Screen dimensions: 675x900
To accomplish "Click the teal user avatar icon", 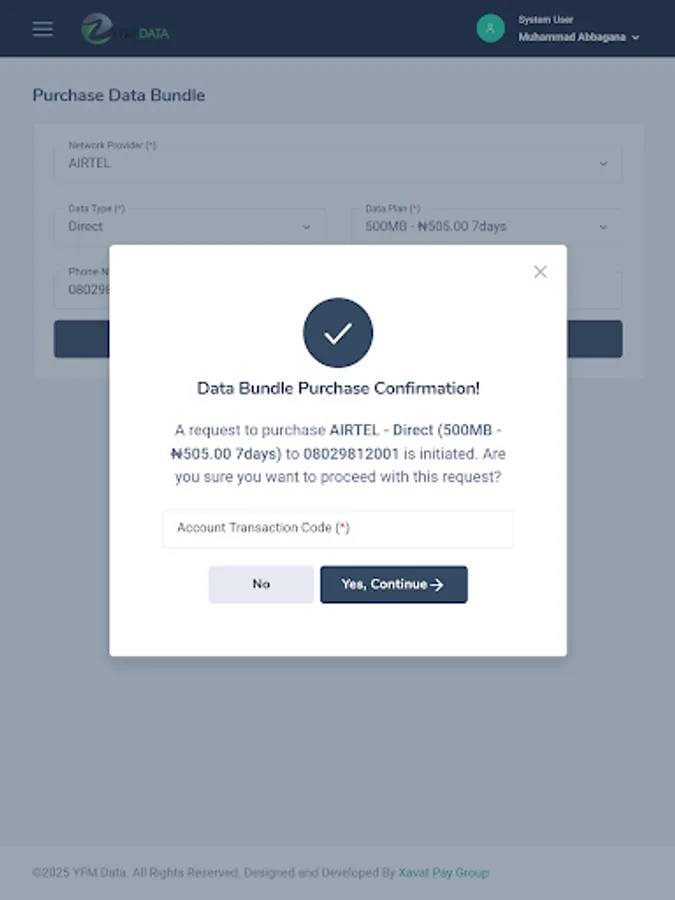I will pyautogui.click(x=489, y=28).
